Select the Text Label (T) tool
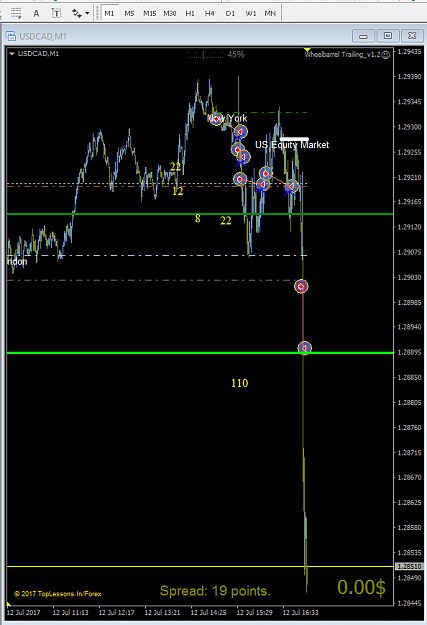427x625 pixels. tap(56, 13)
